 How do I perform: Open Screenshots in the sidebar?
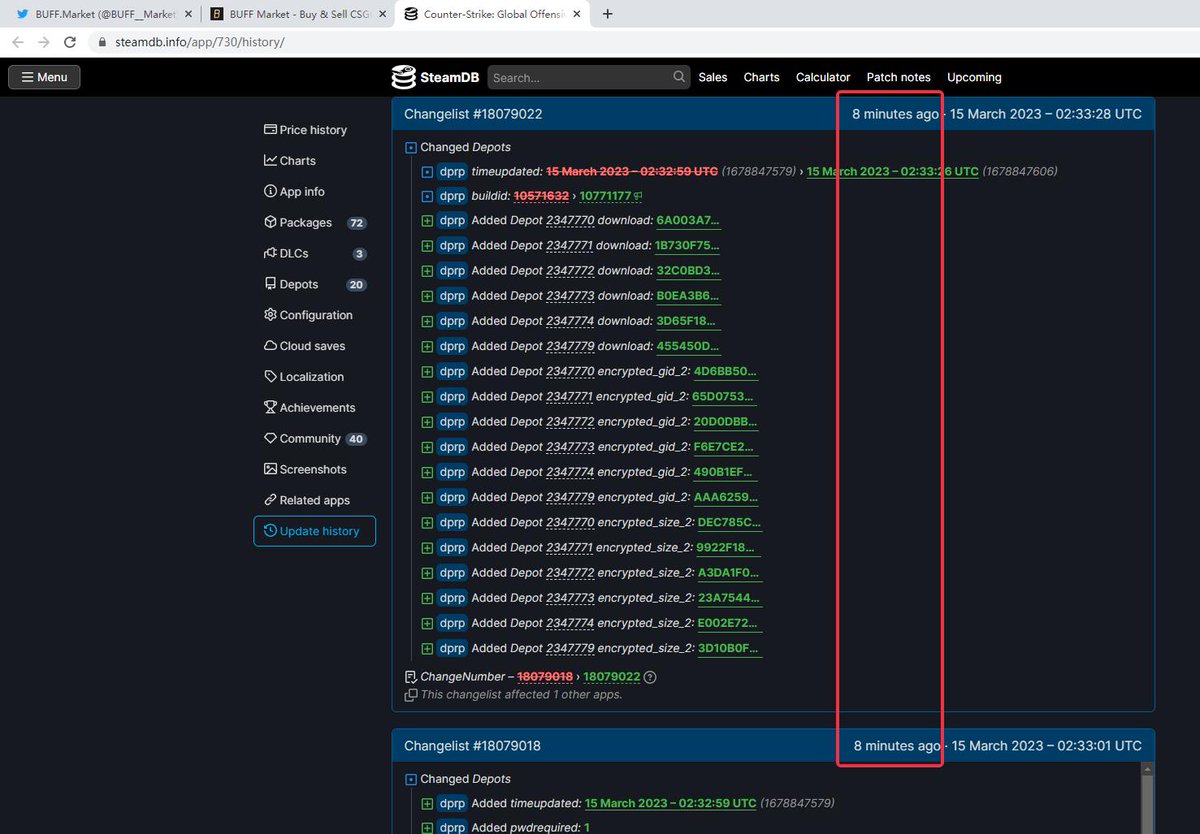305,470
